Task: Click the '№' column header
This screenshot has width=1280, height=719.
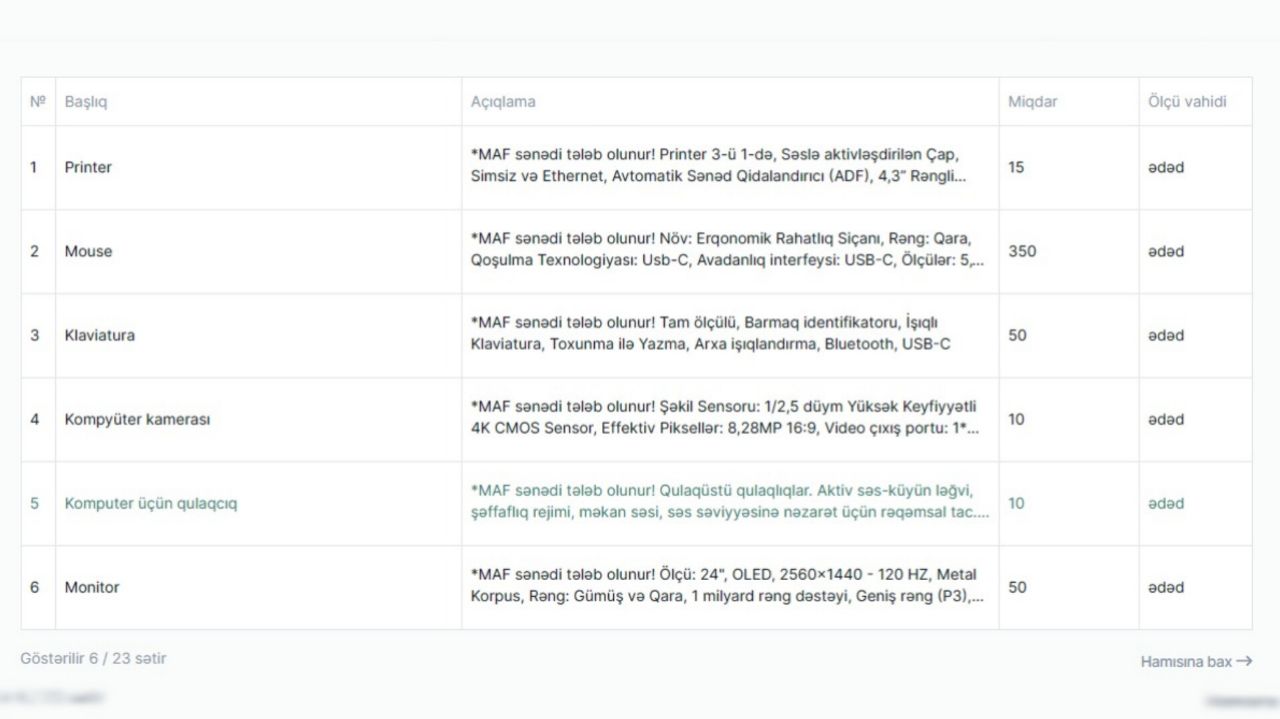Action: pos(38,102)
